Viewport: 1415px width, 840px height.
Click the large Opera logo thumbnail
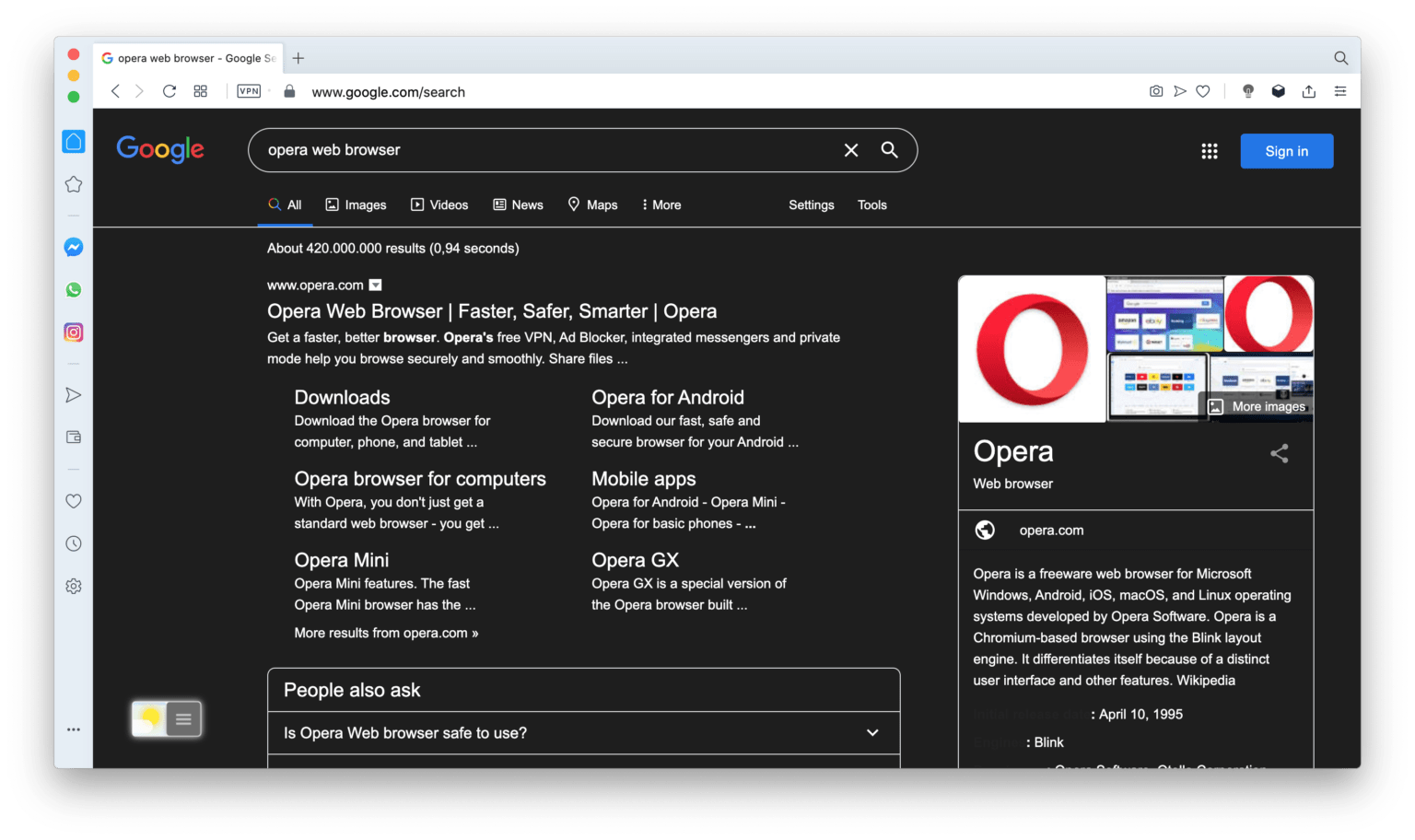pos(1032,349)
